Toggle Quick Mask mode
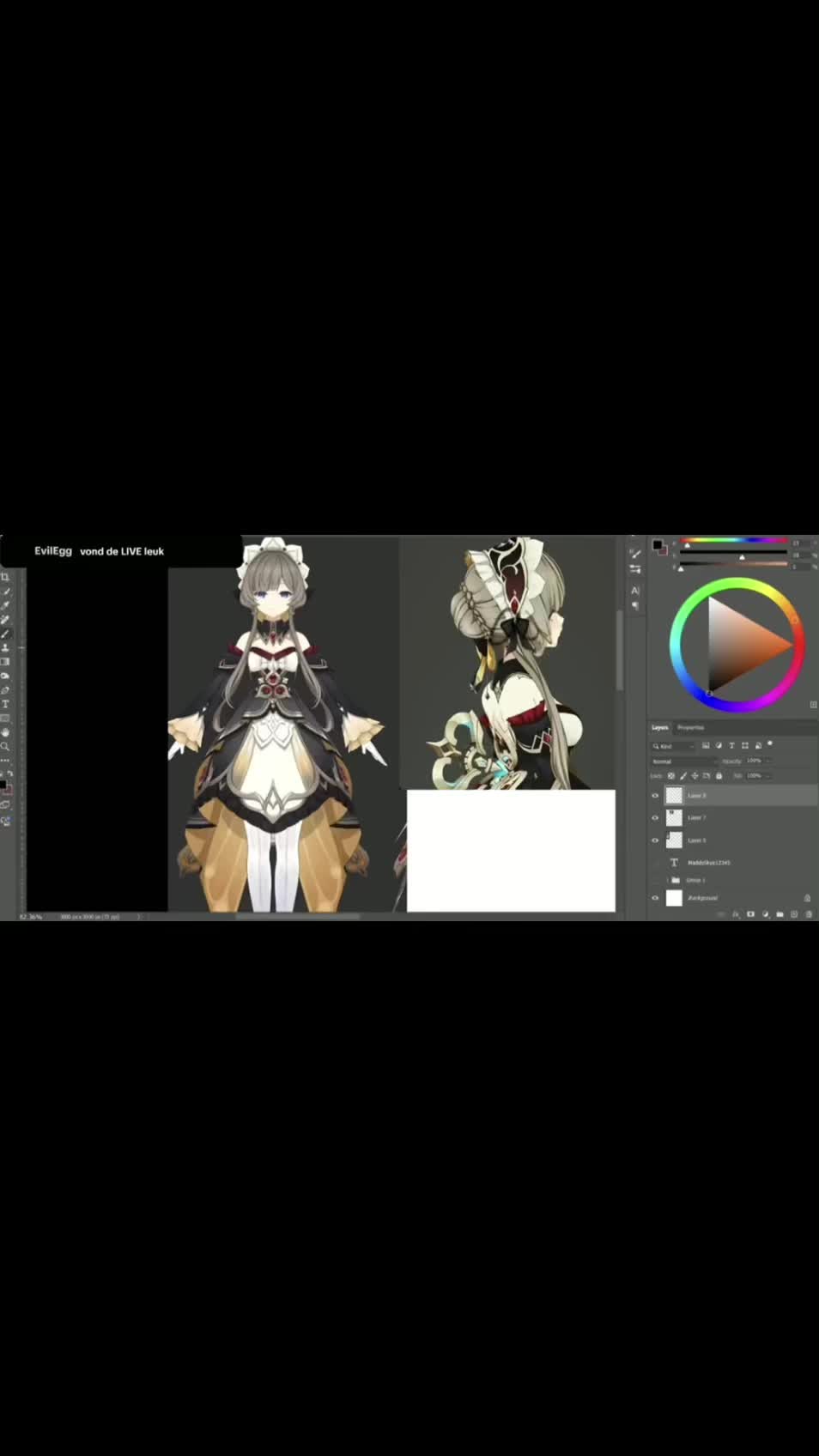Image resolution: width=819 pixels, height=1456 pixels. 5,805
